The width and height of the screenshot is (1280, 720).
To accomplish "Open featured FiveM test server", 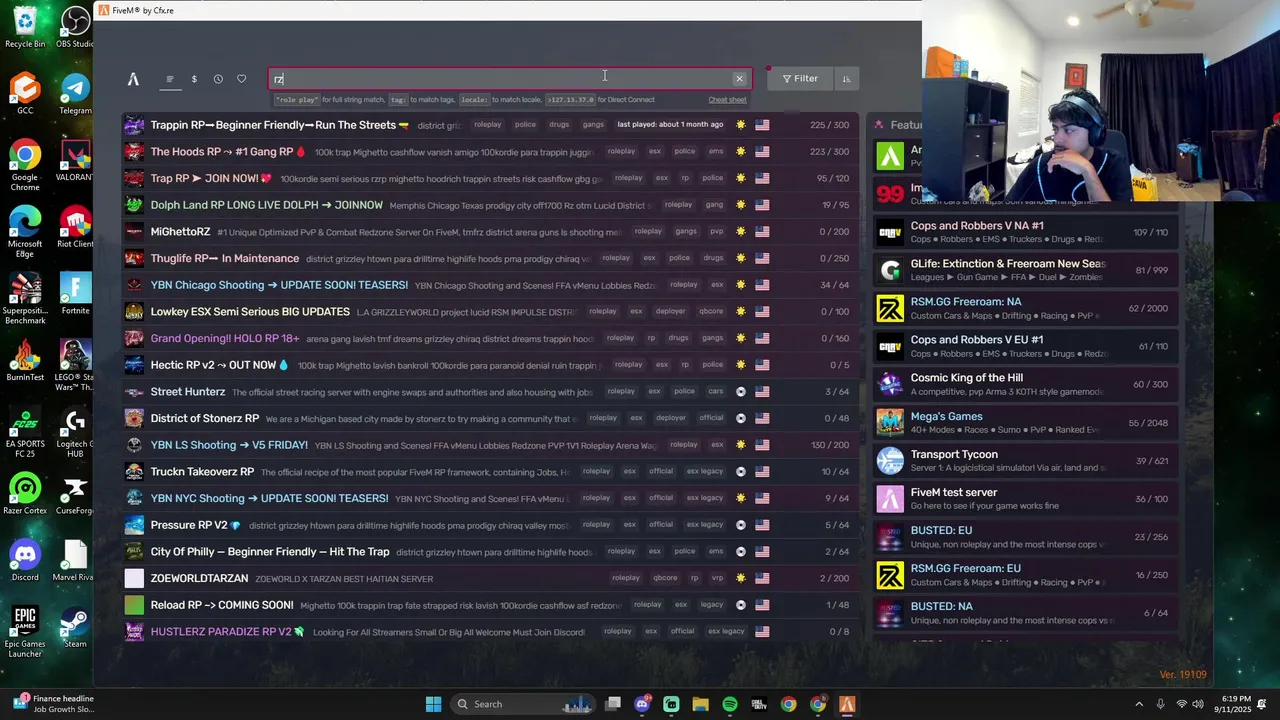I will tap(1025, 499).
